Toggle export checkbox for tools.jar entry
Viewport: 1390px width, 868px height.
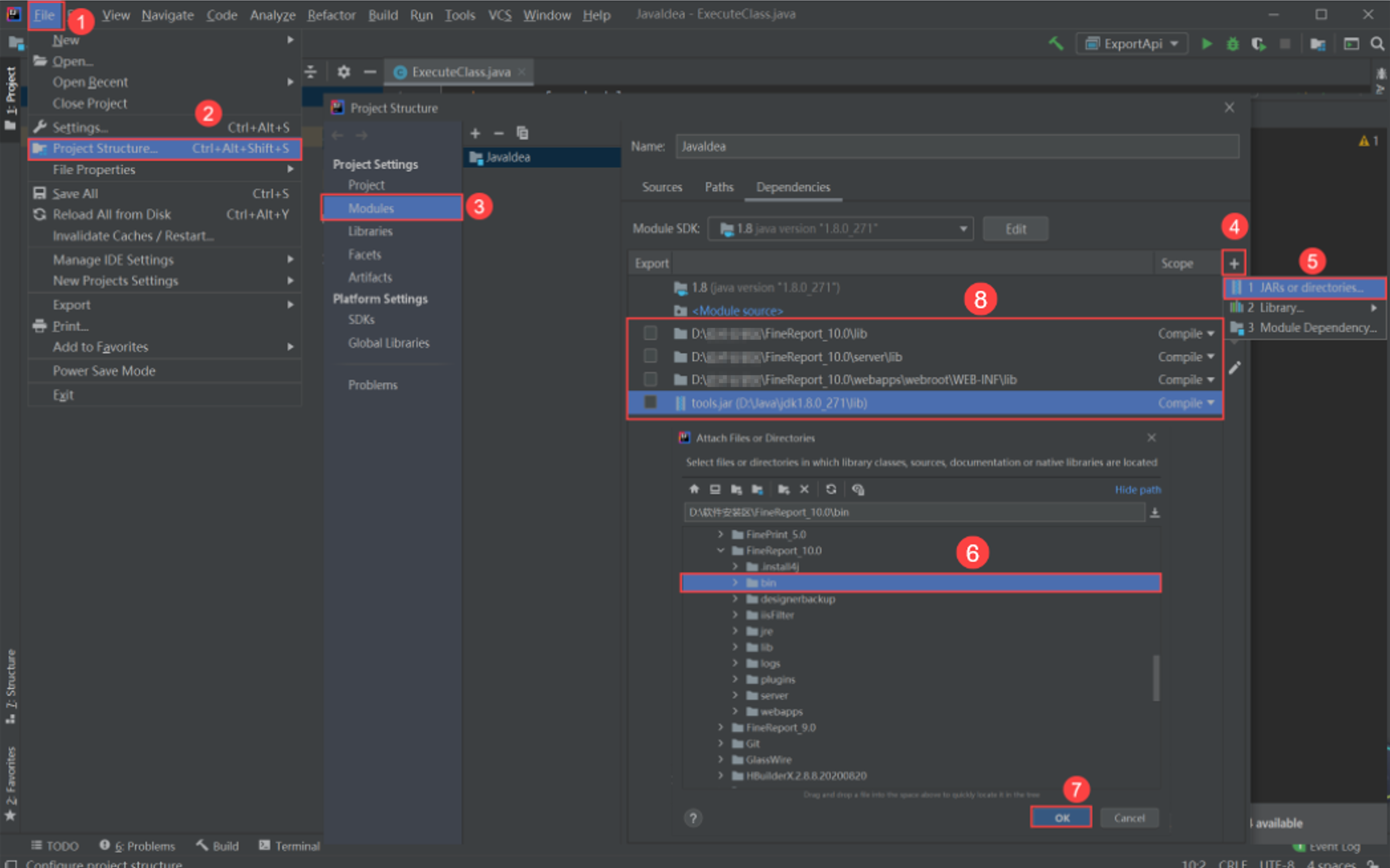tap(650, 402)
